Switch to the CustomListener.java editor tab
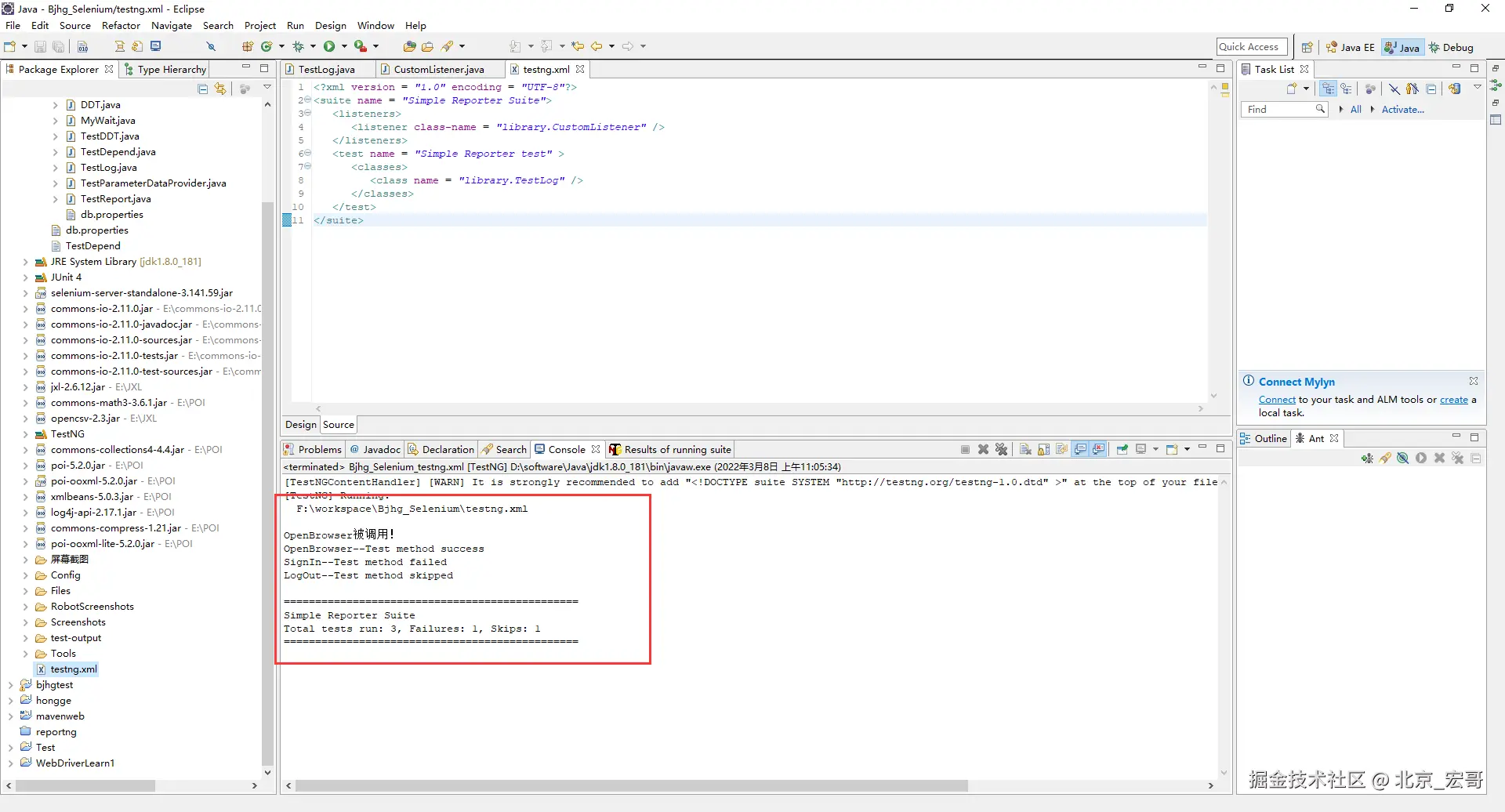 click(439, 70)
